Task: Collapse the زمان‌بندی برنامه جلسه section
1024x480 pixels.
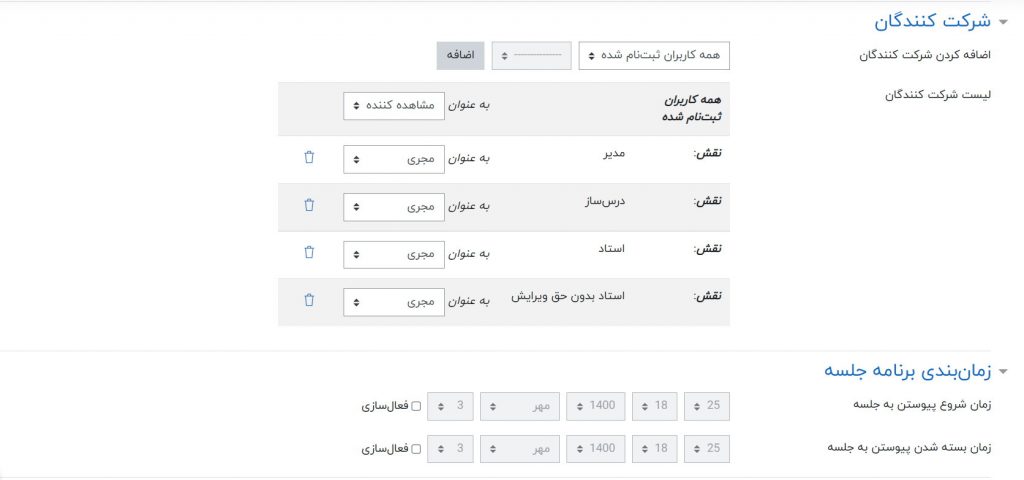Action: coord(1003,370)
